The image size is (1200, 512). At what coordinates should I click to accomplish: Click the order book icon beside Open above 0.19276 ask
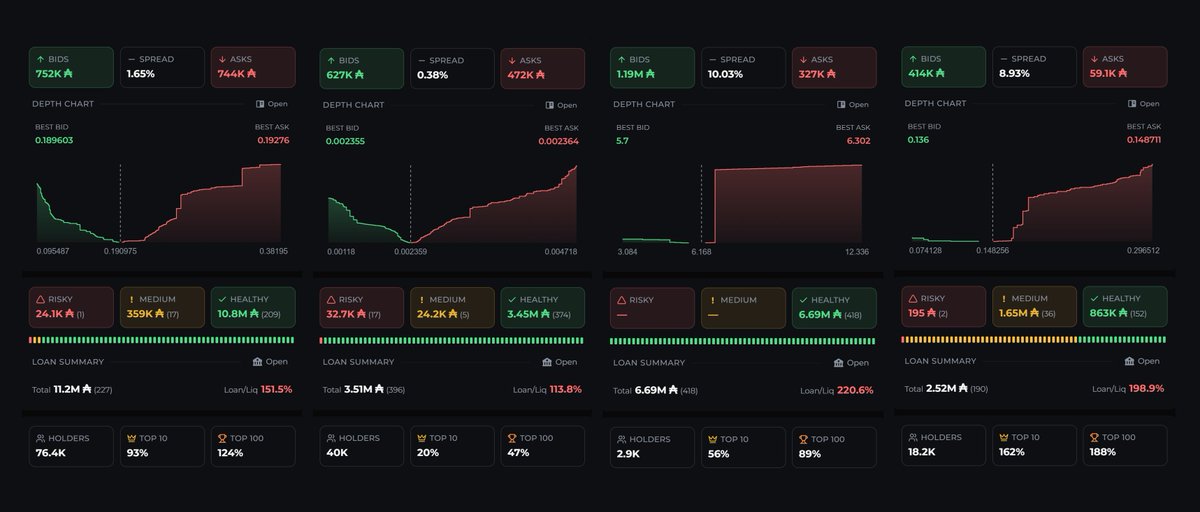tap(260, 103)
